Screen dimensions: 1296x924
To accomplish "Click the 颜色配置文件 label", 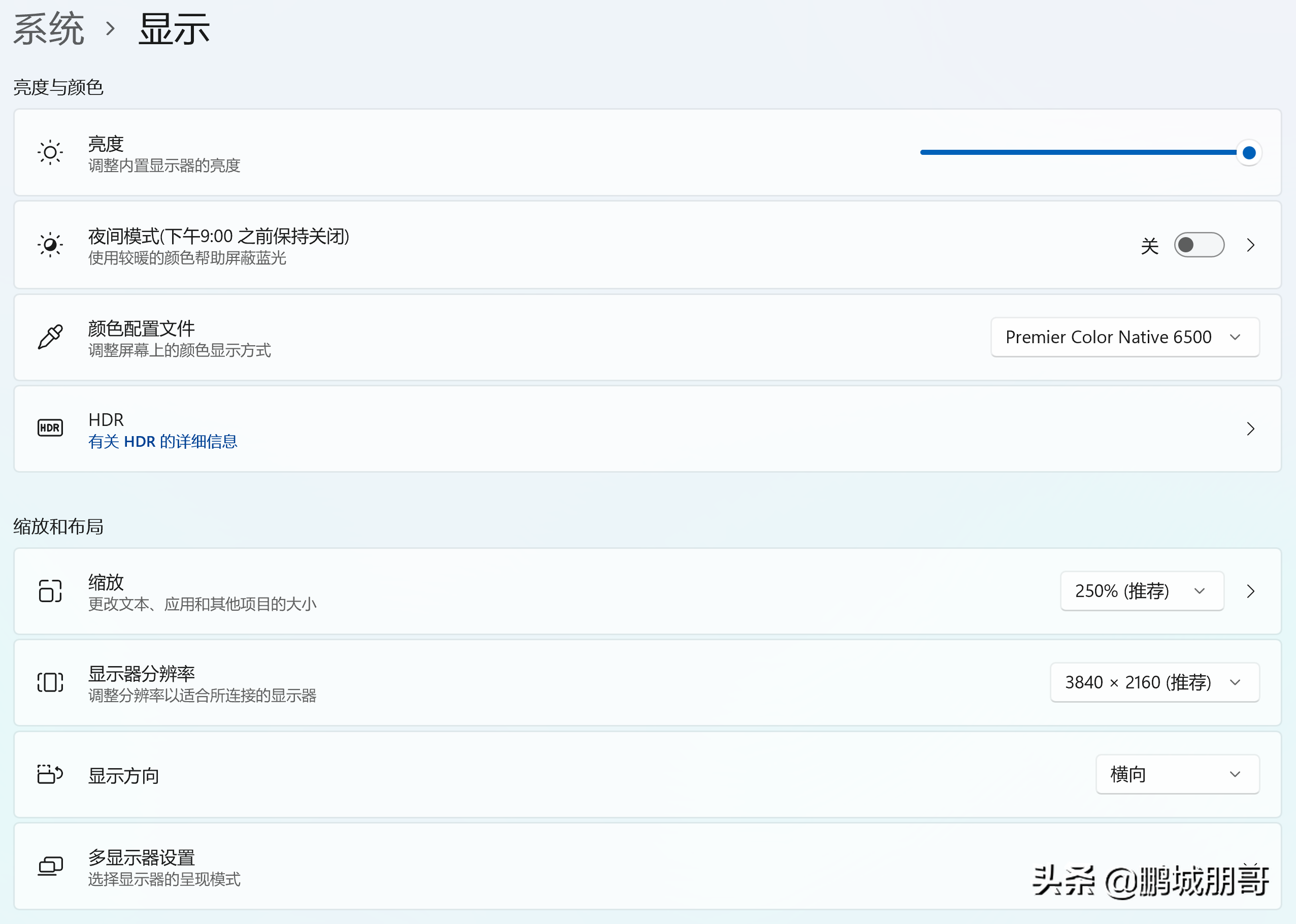I will (142, 328).
